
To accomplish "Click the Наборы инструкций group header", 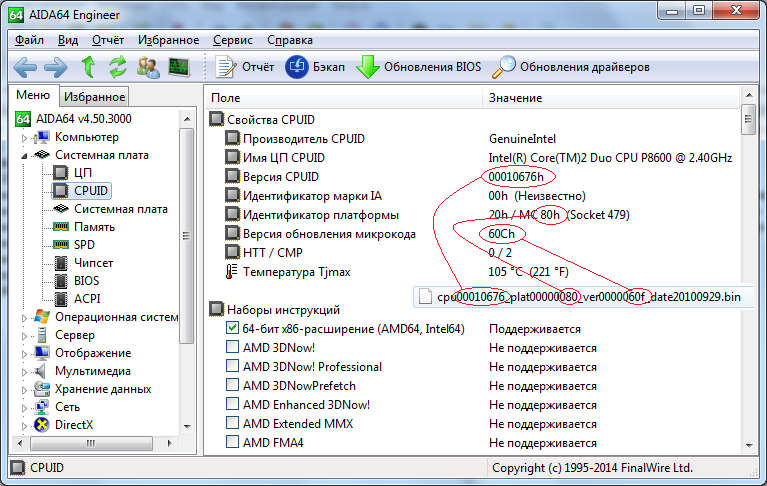I will coord(283,309).
